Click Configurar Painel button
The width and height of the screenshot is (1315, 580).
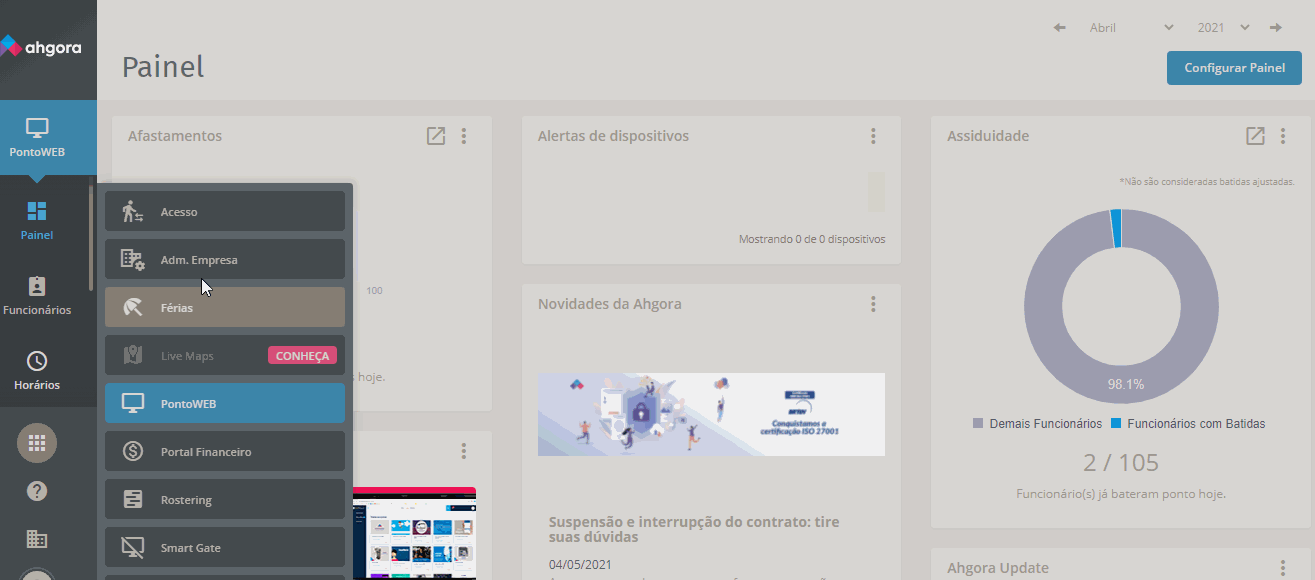pos(1234,68)
